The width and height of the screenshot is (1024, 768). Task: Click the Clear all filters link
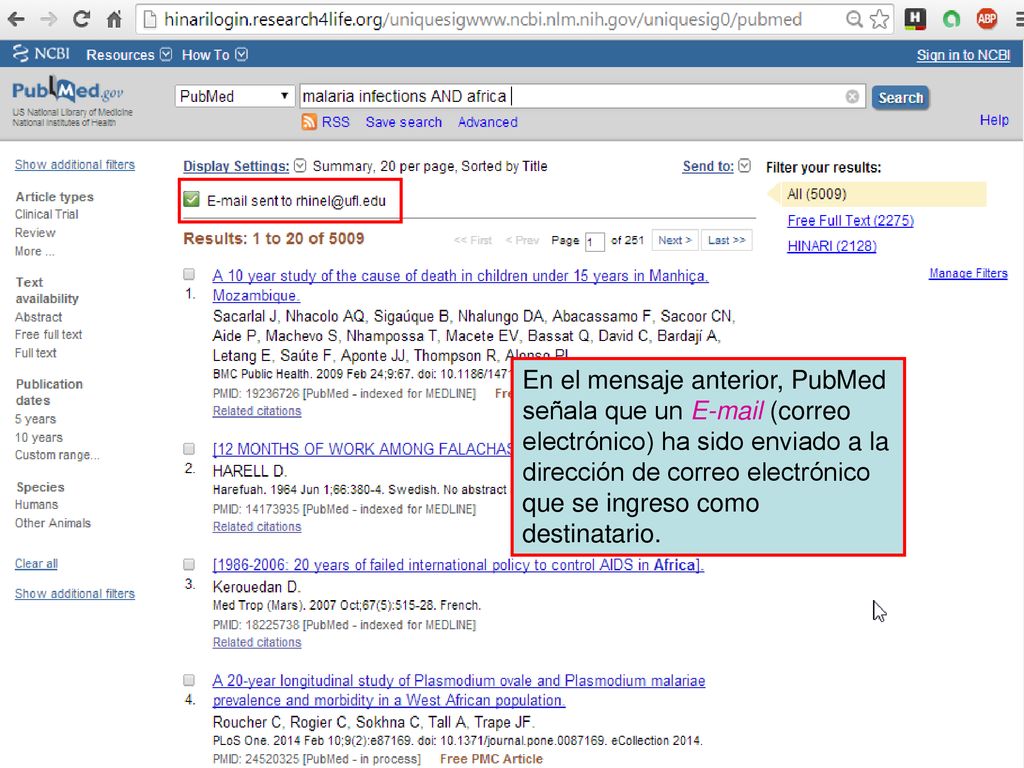click(x=36, y=564)
